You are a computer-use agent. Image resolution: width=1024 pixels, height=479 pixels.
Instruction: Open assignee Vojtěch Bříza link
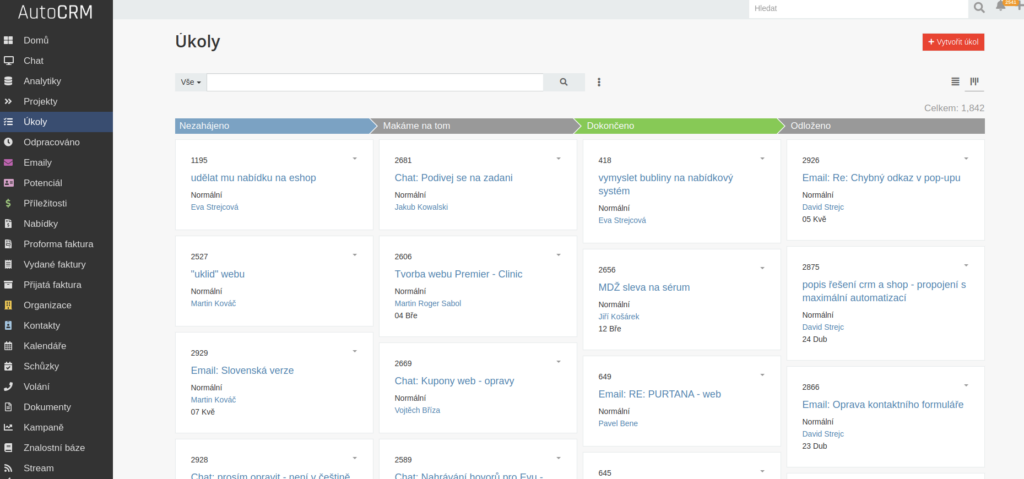[417, 410]
